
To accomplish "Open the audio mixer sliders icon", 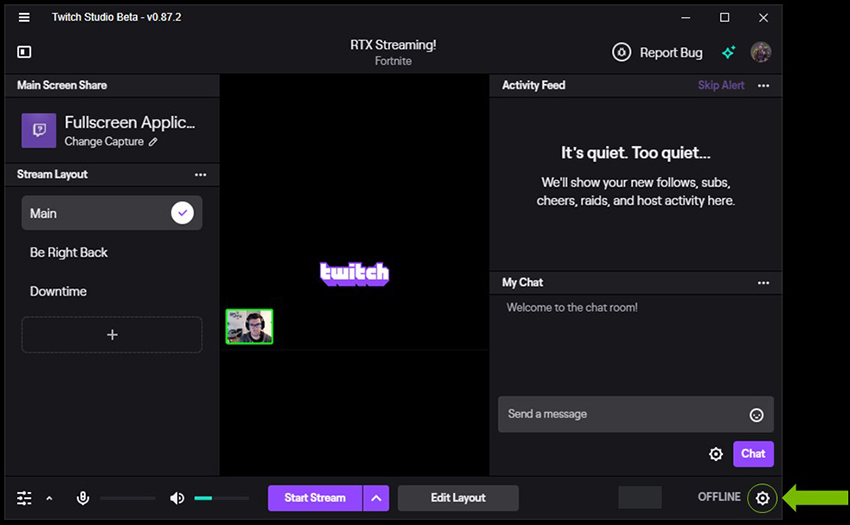I will point(24,498).
